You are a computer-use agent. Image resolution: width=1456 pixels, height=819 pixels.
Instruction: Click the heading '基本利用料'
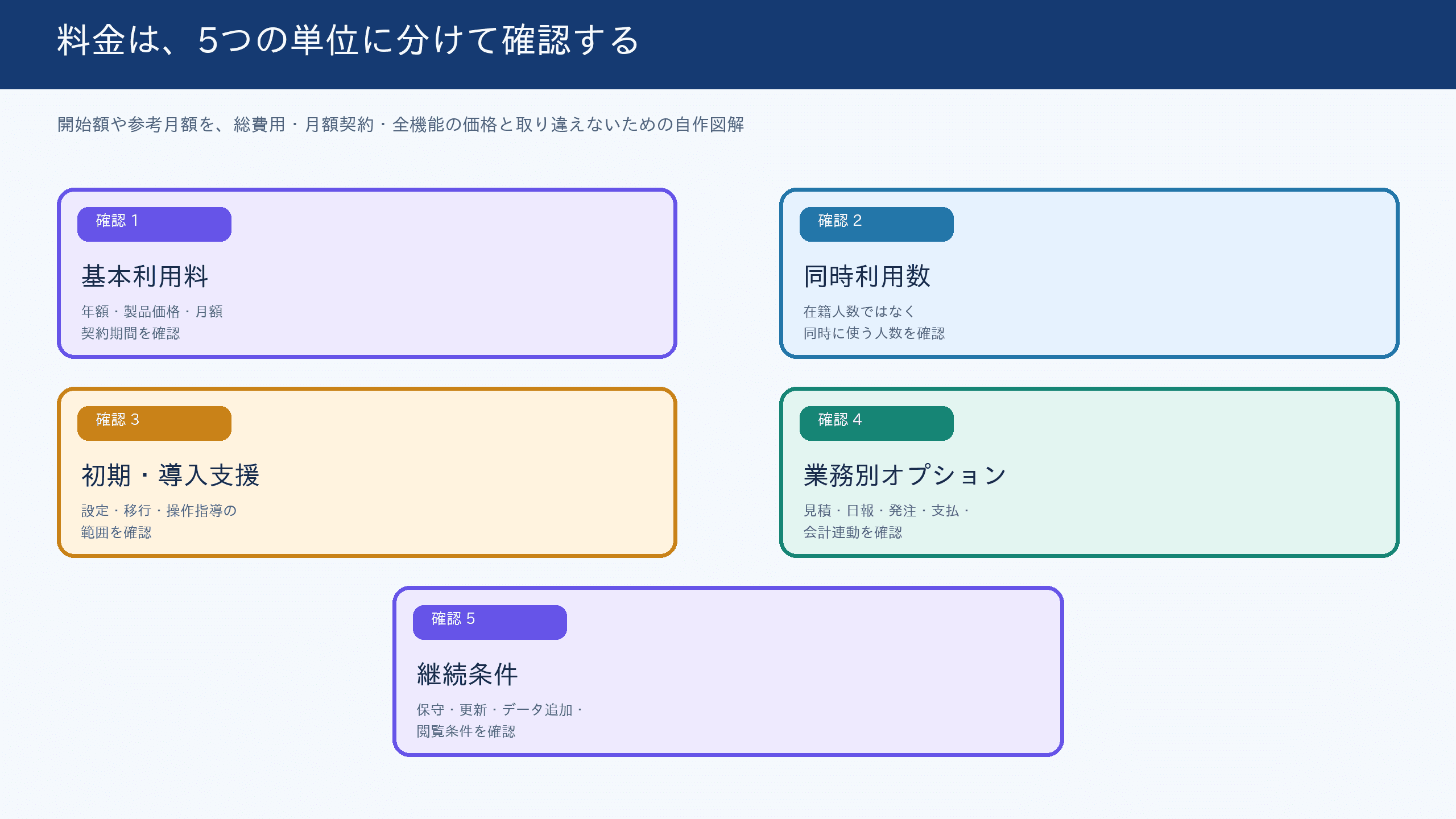pos(145,276)
